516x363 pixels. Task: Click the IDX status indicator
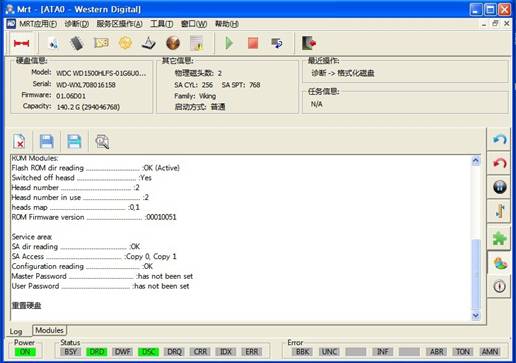coord(226,352)
